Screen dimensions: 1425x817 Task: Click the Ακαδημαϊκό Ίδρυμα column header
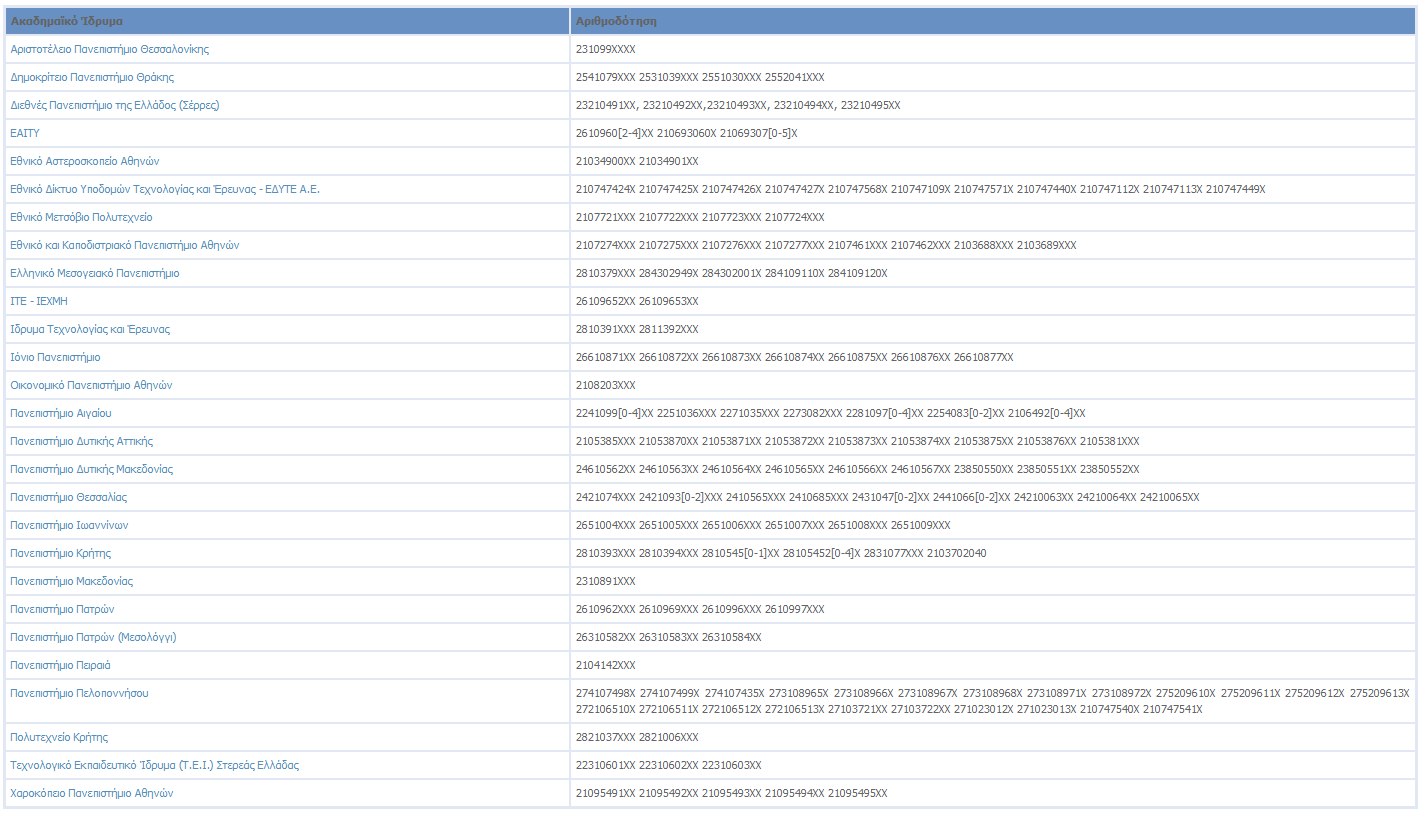tap(67, 21)
